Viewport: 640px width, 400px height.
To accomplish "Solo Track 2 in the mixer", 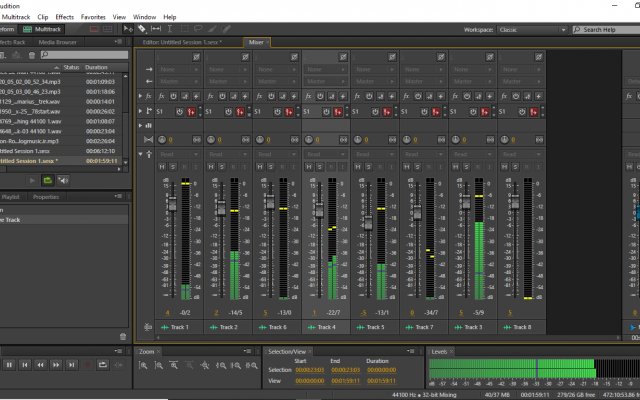I will pos(222,167).
